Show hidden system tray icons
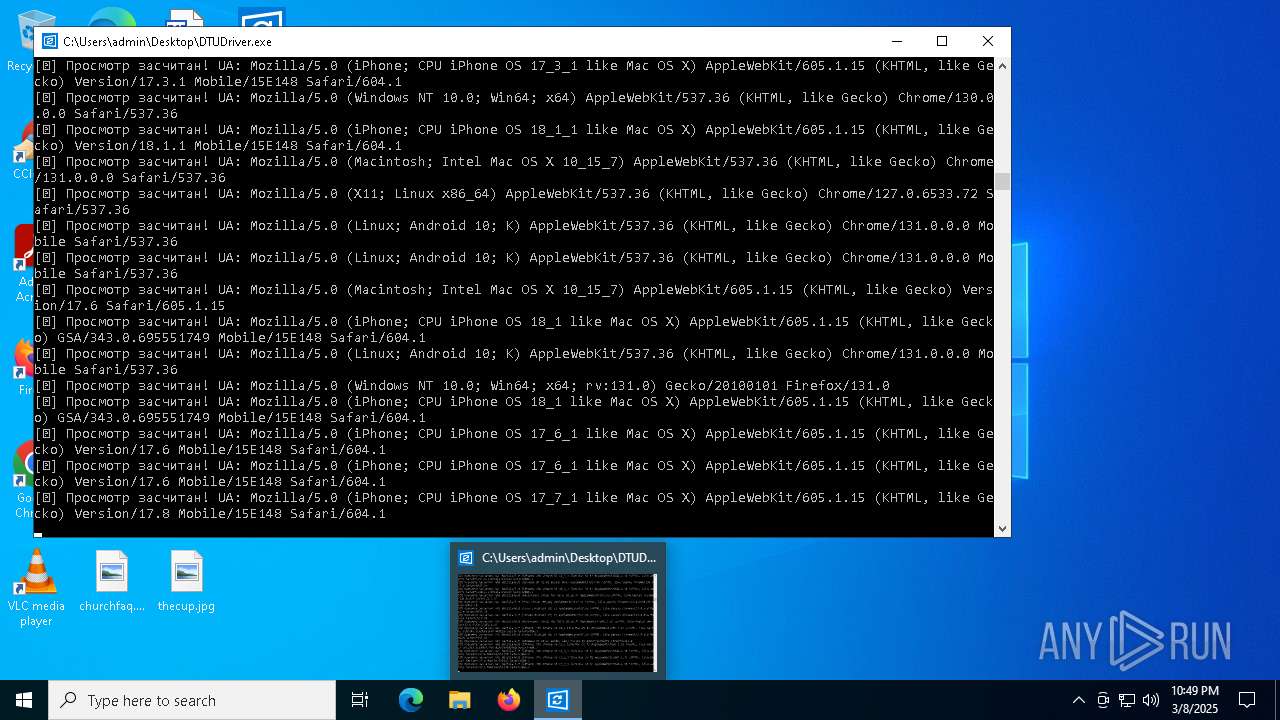Viewport: 1280px width, 720px height. tap(1078, 700)
